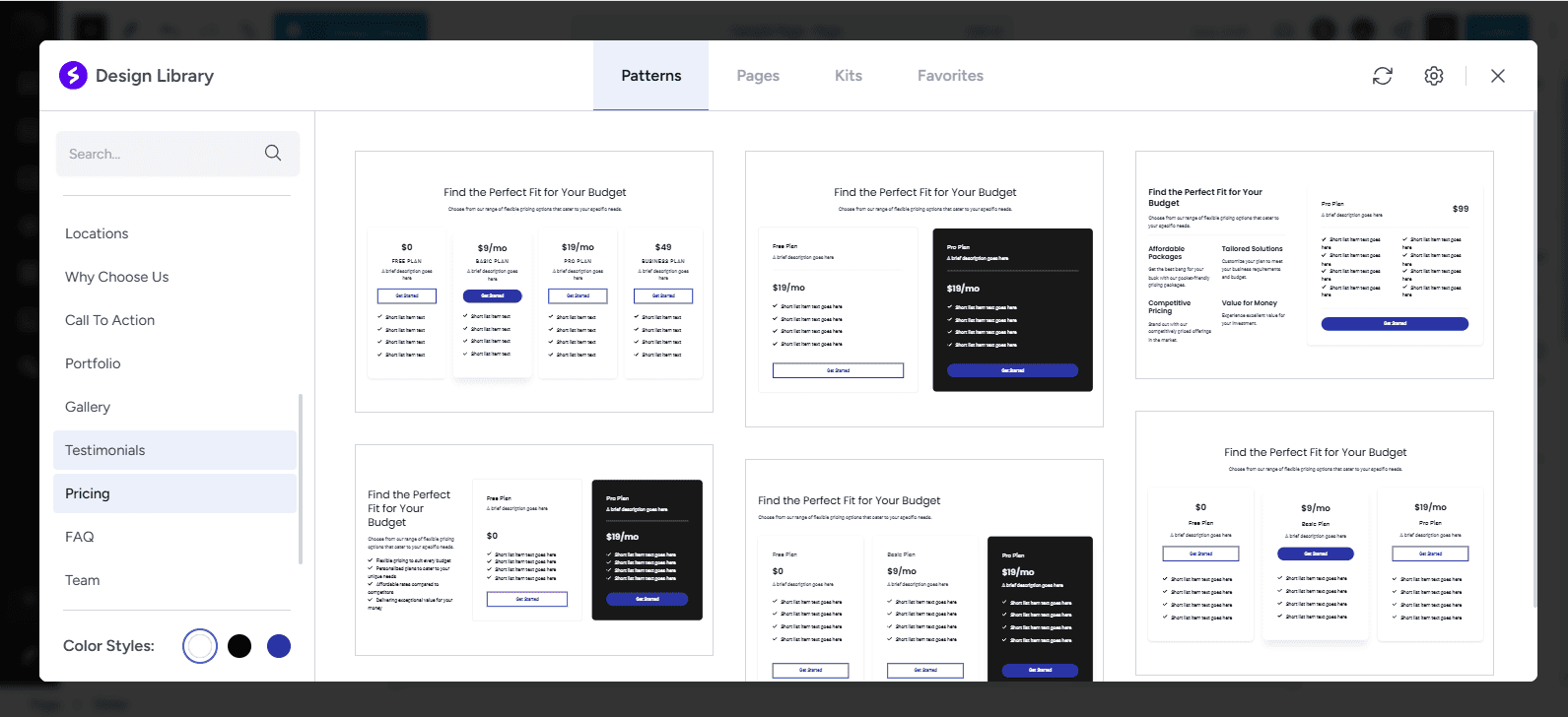Type in the Search field
Image resolution: width=1568 pixels, height=717 pixels.
click(x=158, y=154)
